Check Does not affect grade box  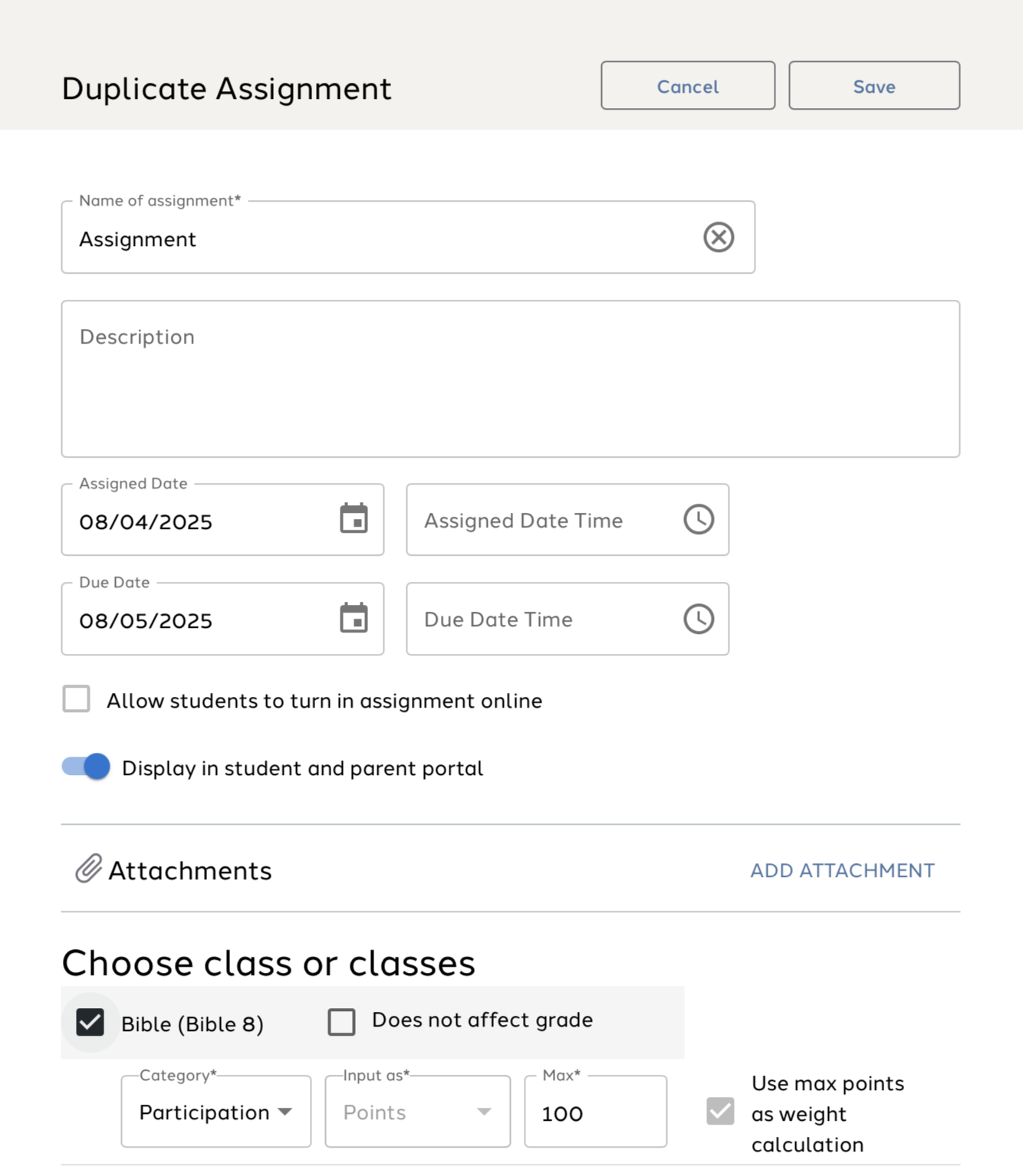(341, 1021)
